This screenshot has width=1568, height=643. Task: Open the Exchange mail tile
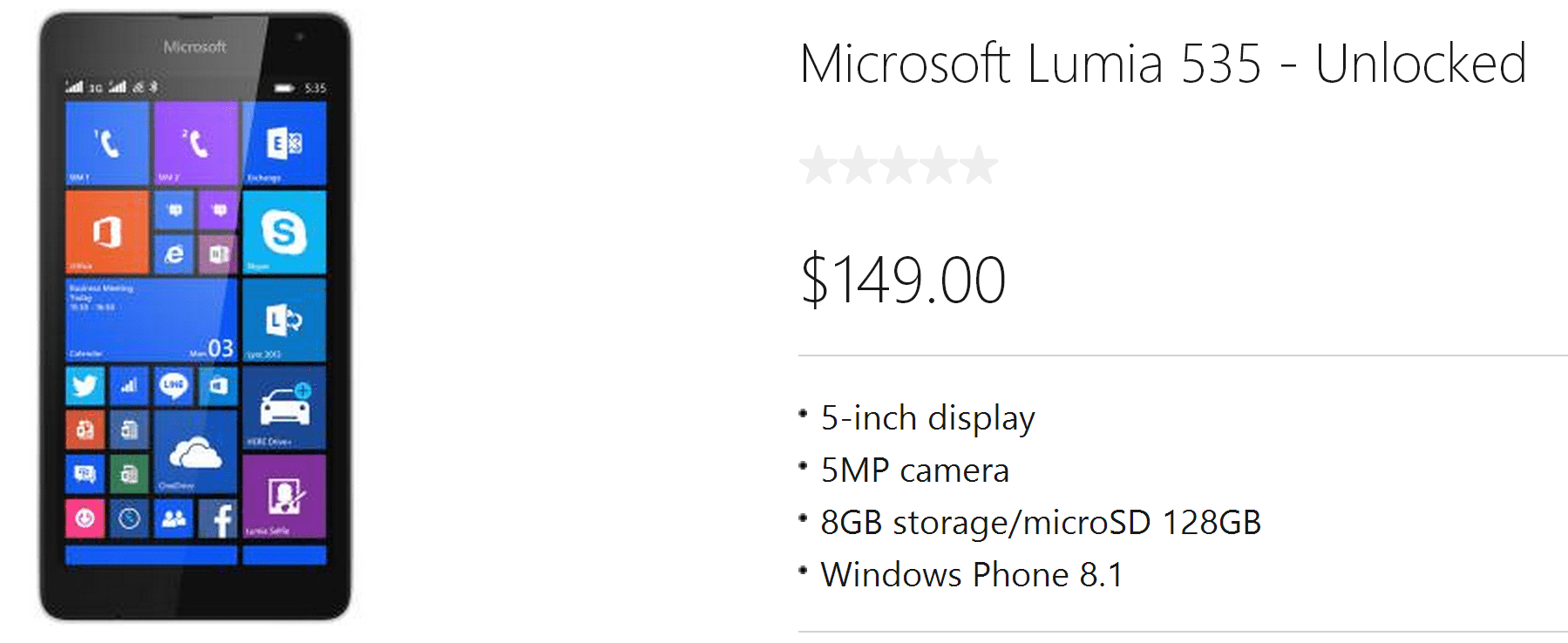284,144
